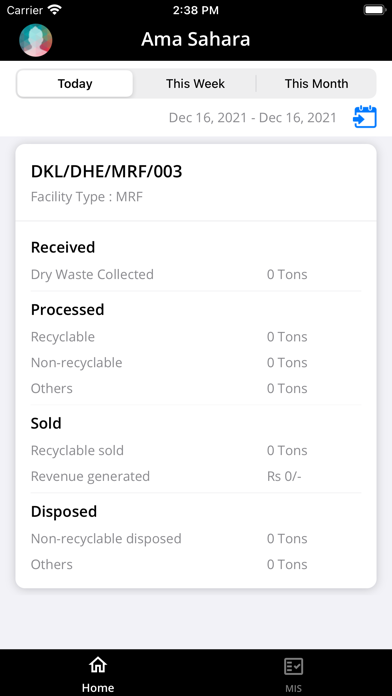Switch to This Week segment
This screenshot has width=392, height=696.
195,83
